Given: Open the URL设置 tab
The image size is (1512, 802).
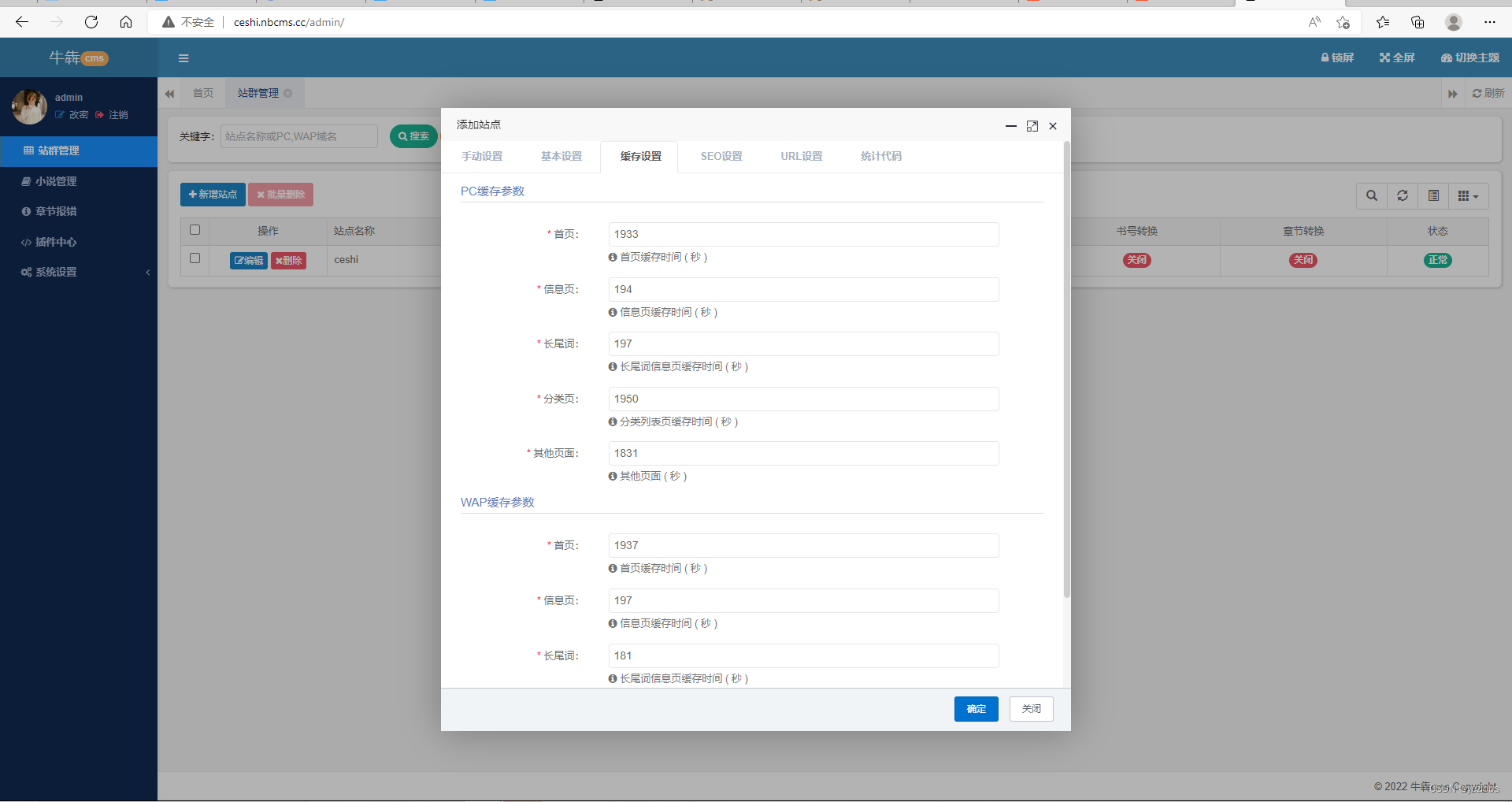Looking at the screenshot, I should [801, 157].
